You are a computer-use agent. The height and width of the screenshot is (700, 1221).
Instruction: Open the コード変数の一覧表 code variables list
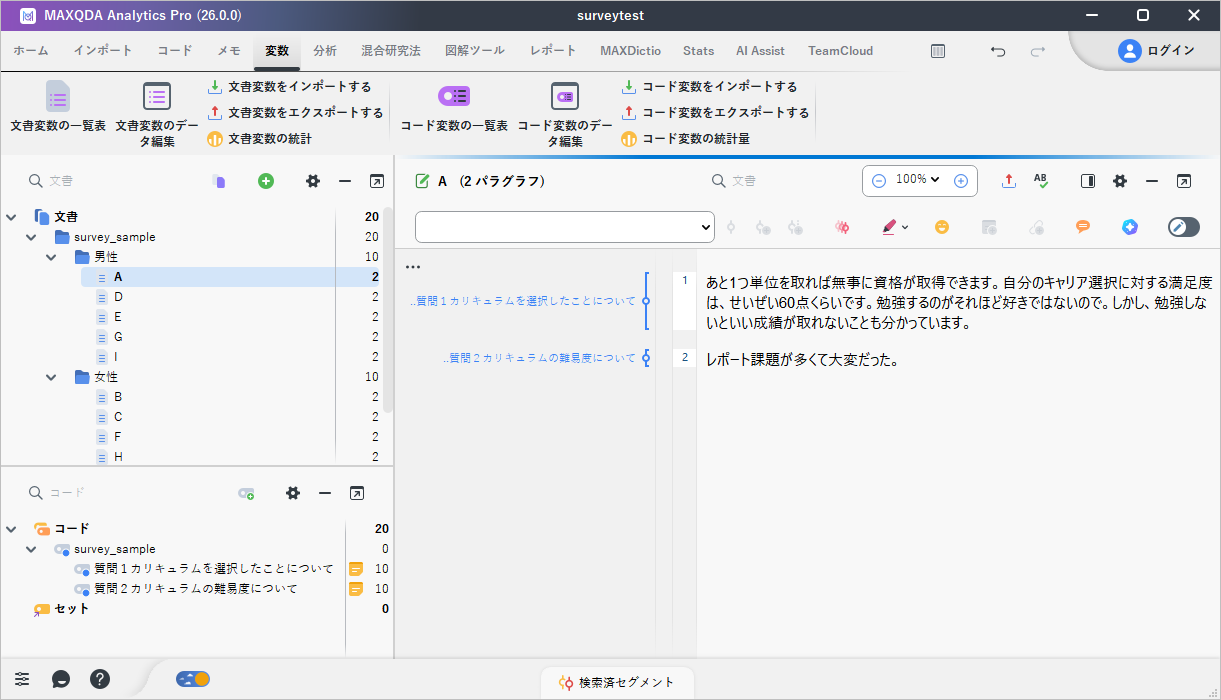(454, 108)
